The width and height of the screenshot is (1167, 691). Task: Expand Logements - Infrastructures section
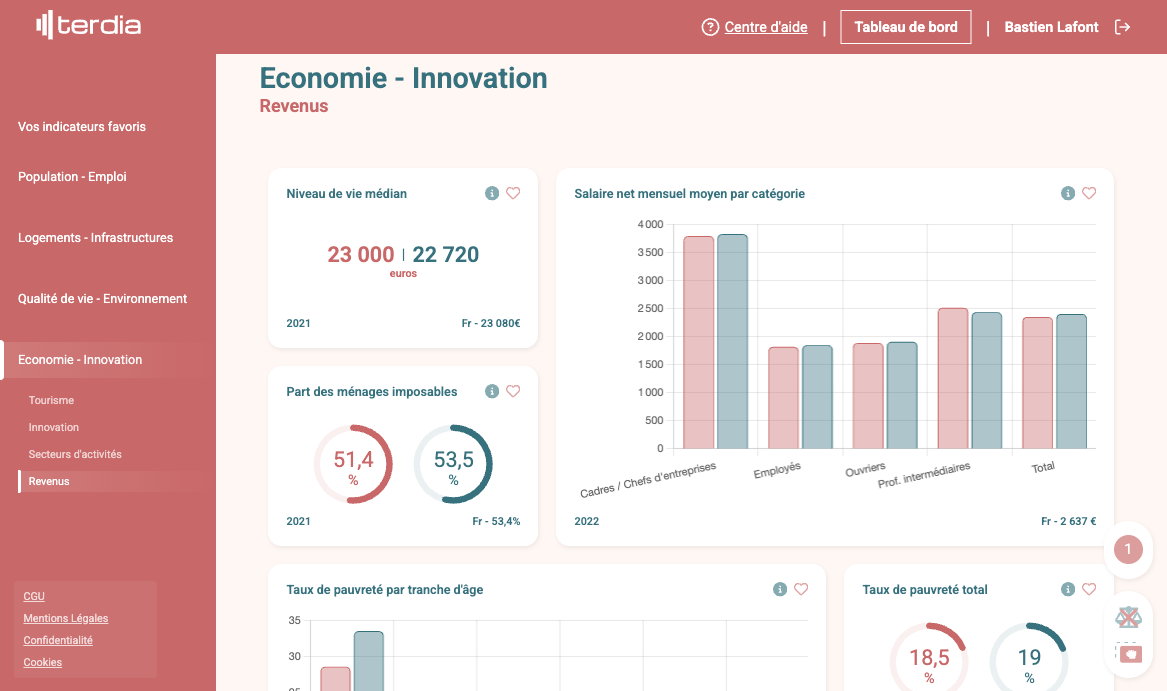click(95, 238)
